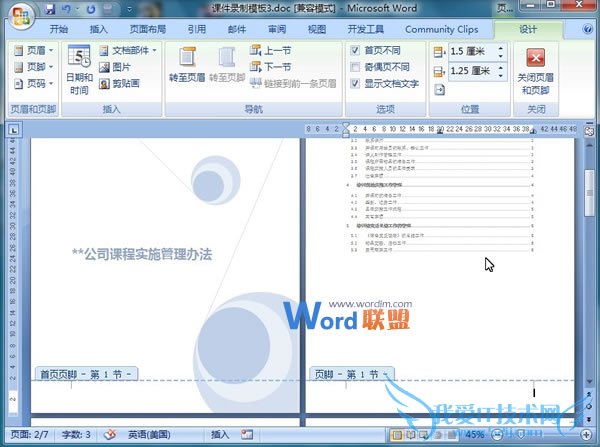The height and width of the screenshot is (447, 600).
Task: Click the tab selector at ruler corner
Action: tap(14, 130)
